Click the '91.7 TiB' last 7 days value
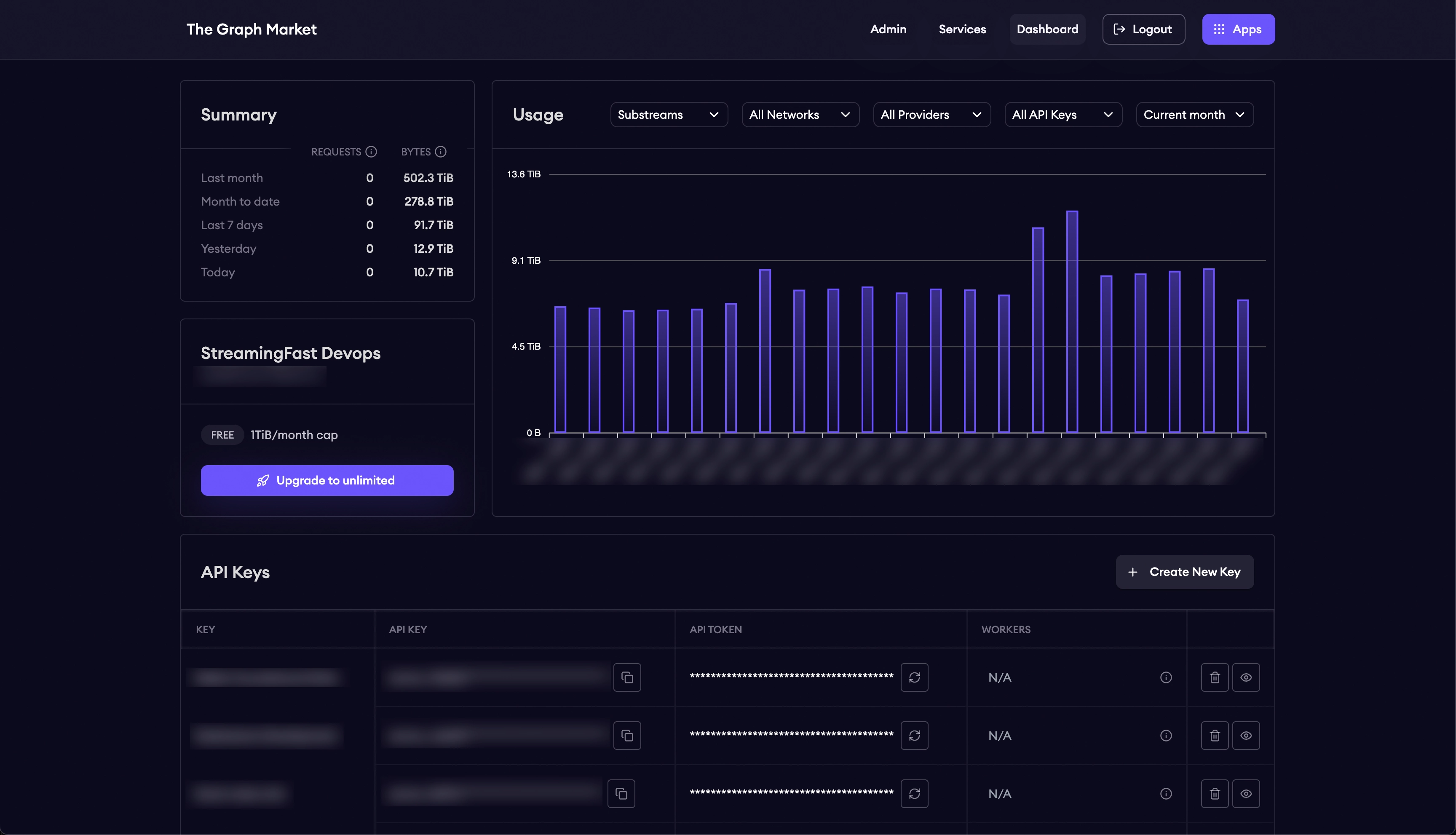The height and width of the screenshot is (835, 1456). (433, 225)
